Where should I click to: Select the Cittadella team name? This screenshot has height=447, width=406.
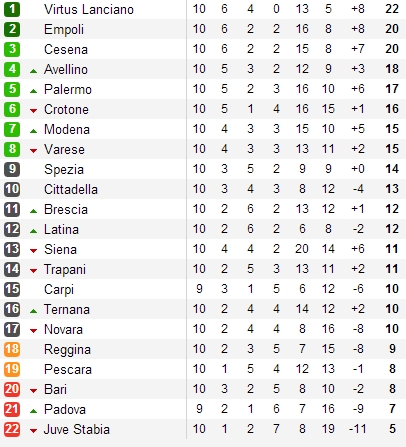point(71,189)
